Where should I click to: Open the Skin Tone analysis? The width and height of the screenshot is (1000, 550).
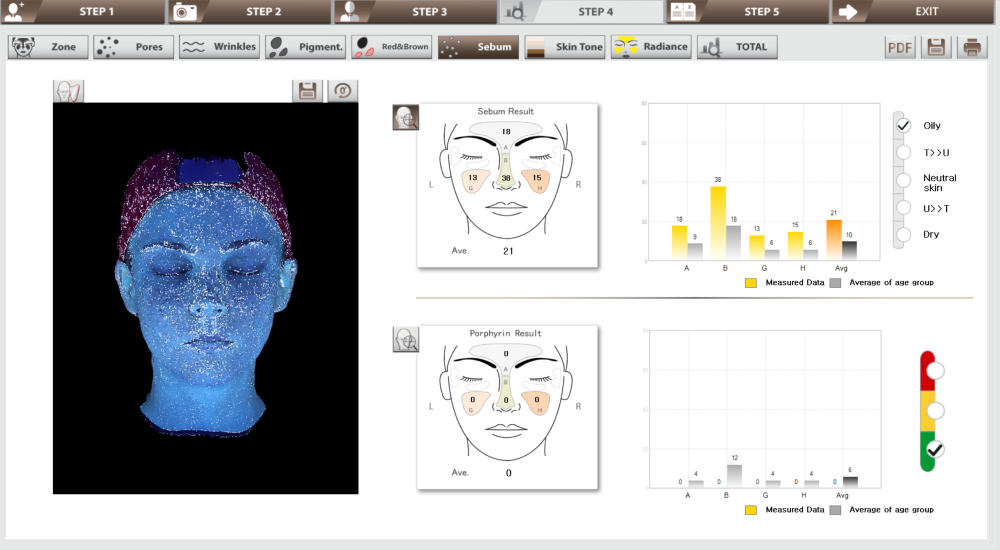pos(565,47)
